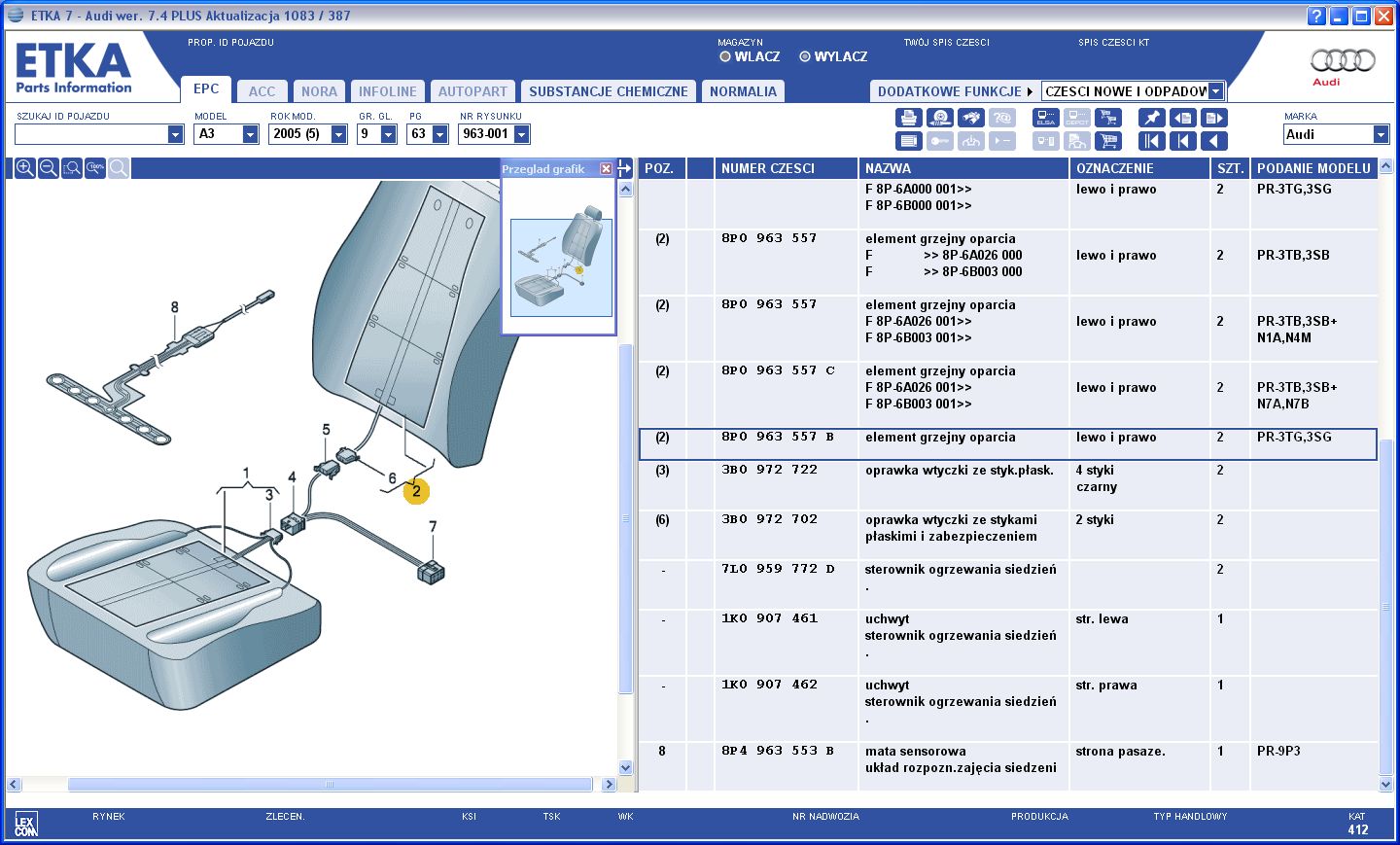This screenshot has width=1400, height=845.
Task: Reset illustration zoom to 100%
Action: point(95,168)
